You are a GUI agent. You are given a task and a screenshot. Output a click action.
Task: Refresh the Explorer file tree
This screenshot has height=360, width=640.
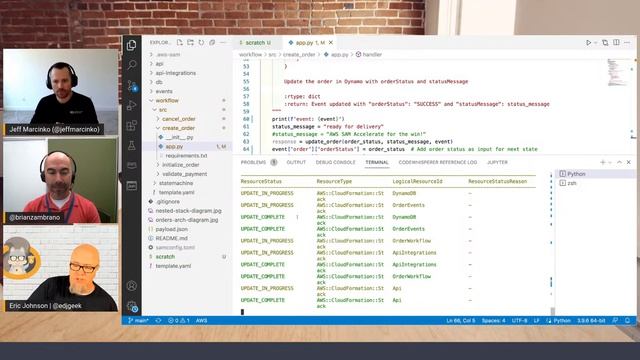pos(201,42)
